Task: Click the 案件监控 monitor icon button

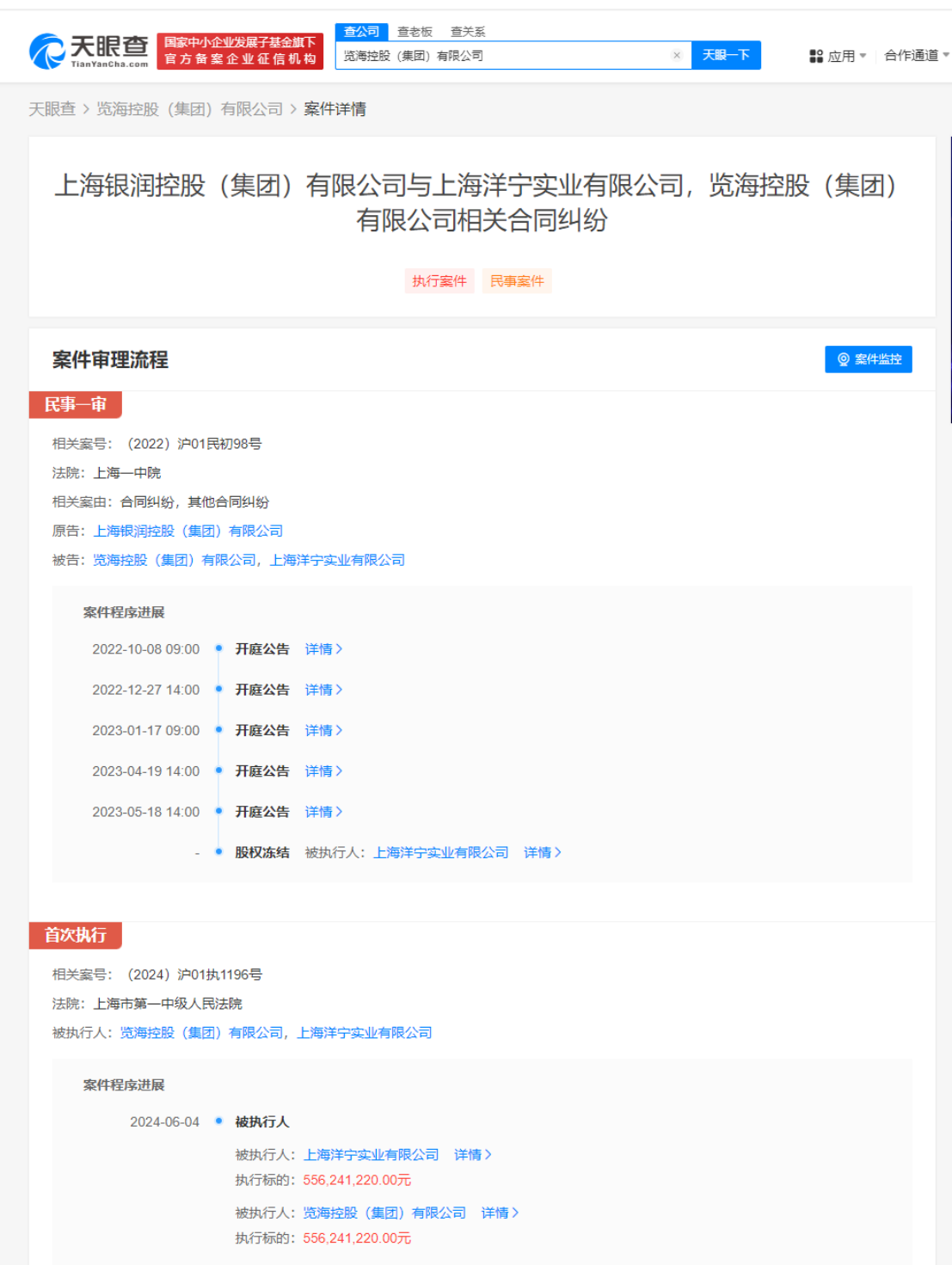Action: pos(843,359)
